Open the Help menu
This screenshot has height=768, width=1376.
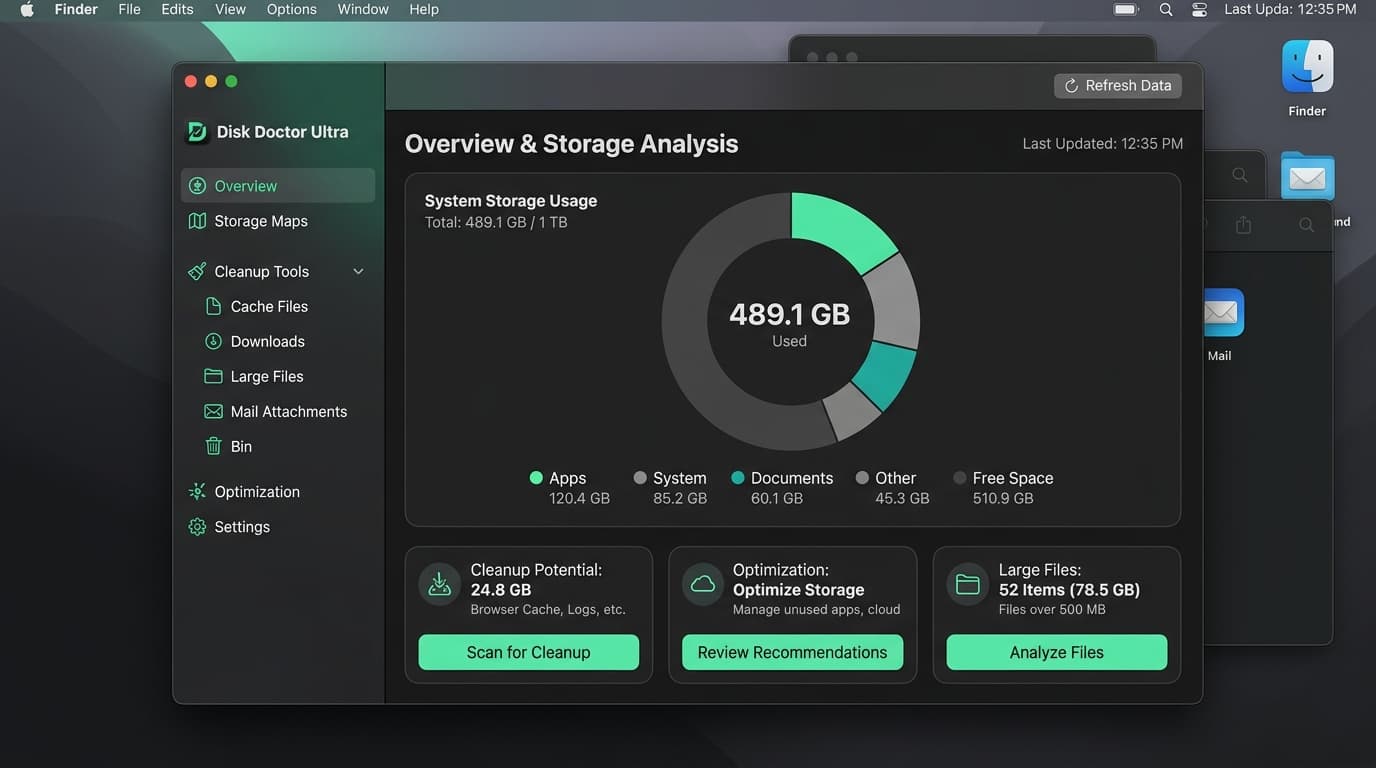click(424, 9)
